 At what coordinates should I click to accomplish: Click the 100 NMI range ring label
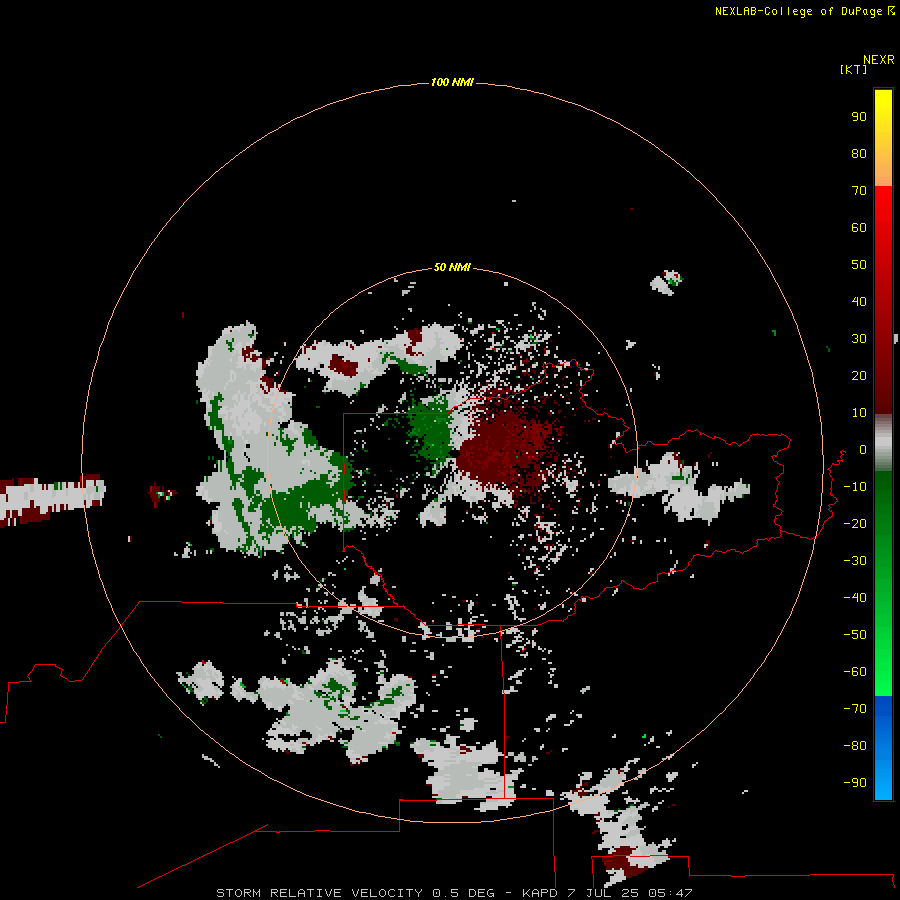point(452,83)
